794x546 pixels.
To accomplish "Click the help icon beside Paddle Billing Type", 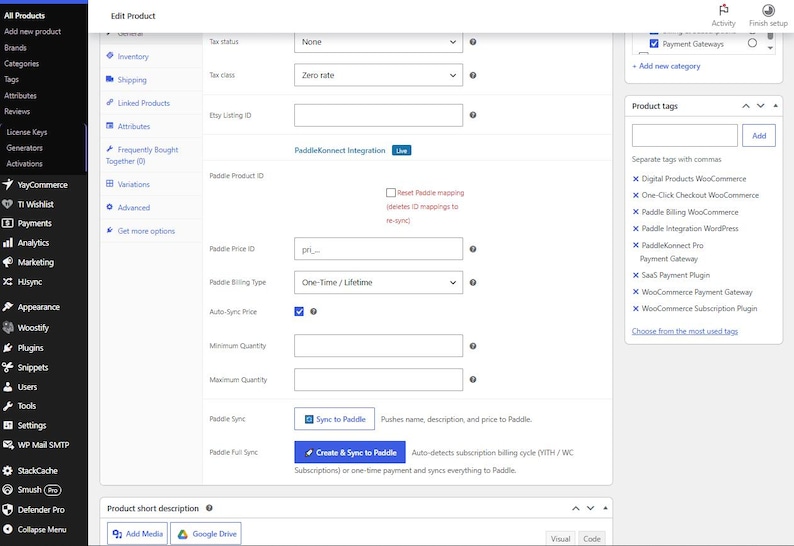I will [472, 283].
